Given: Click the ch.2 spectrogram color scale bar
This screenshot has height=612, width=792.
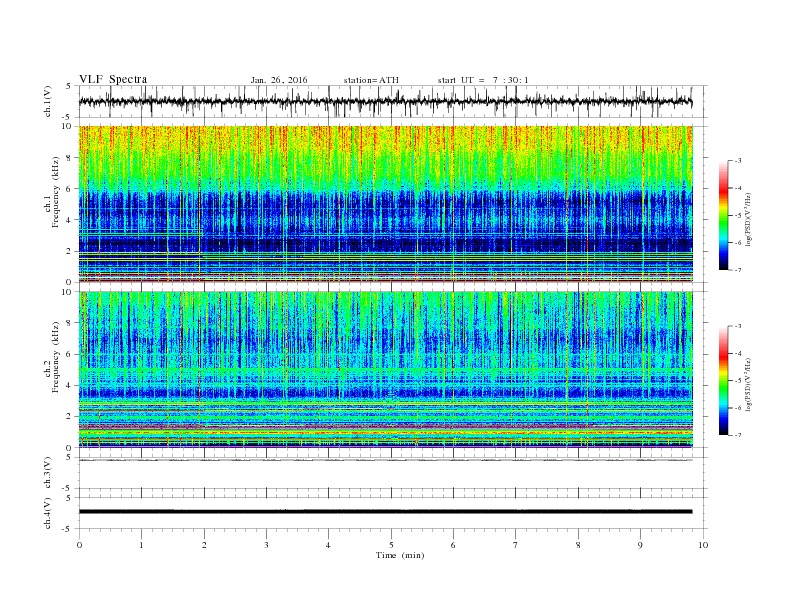Looking at the screenshot, I should [x=723, y=381].
